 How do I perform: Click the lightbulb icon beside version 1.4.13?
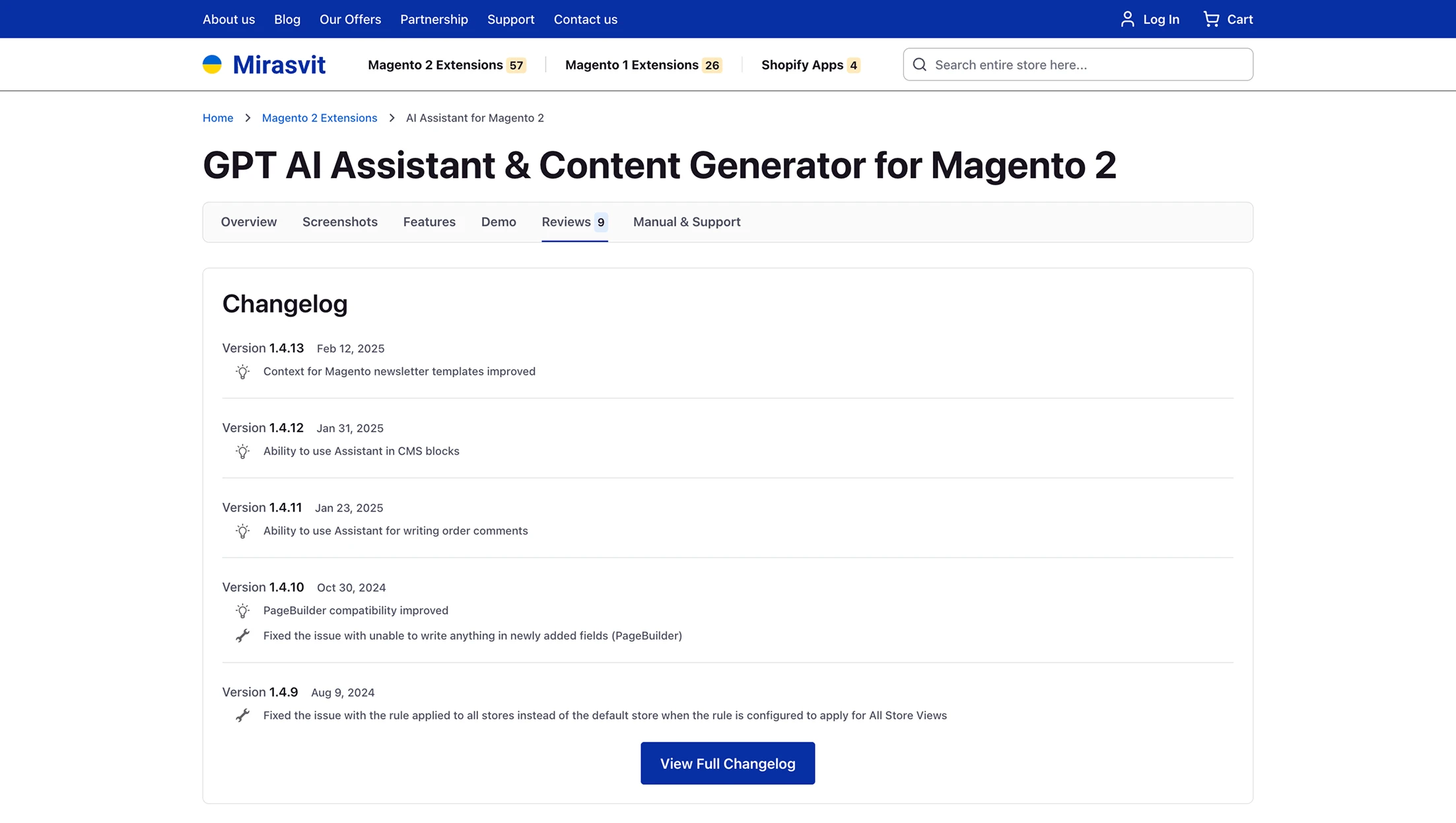242,372
